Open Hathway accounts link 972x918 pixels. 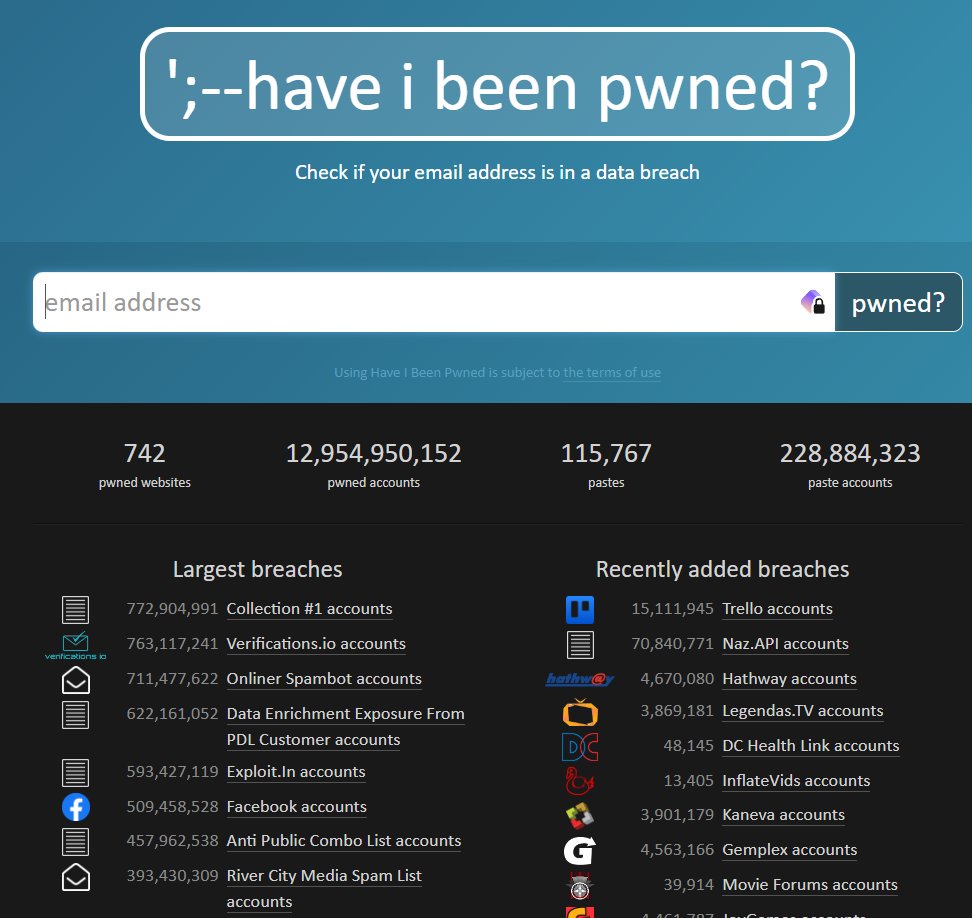coord(790,679)
